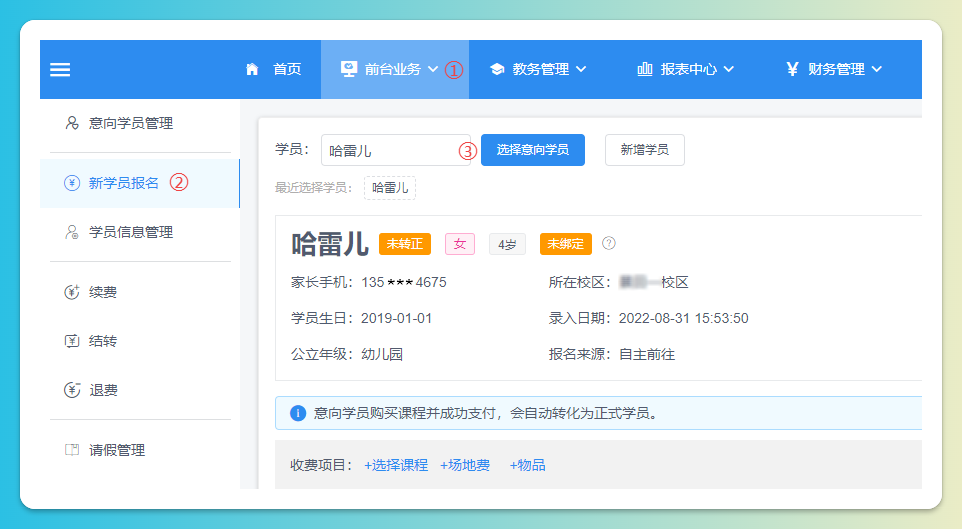The width and height of the screenshot is (962, 529).
Task: Click birthday value 2019-01-01
Action: pos(396,319)
